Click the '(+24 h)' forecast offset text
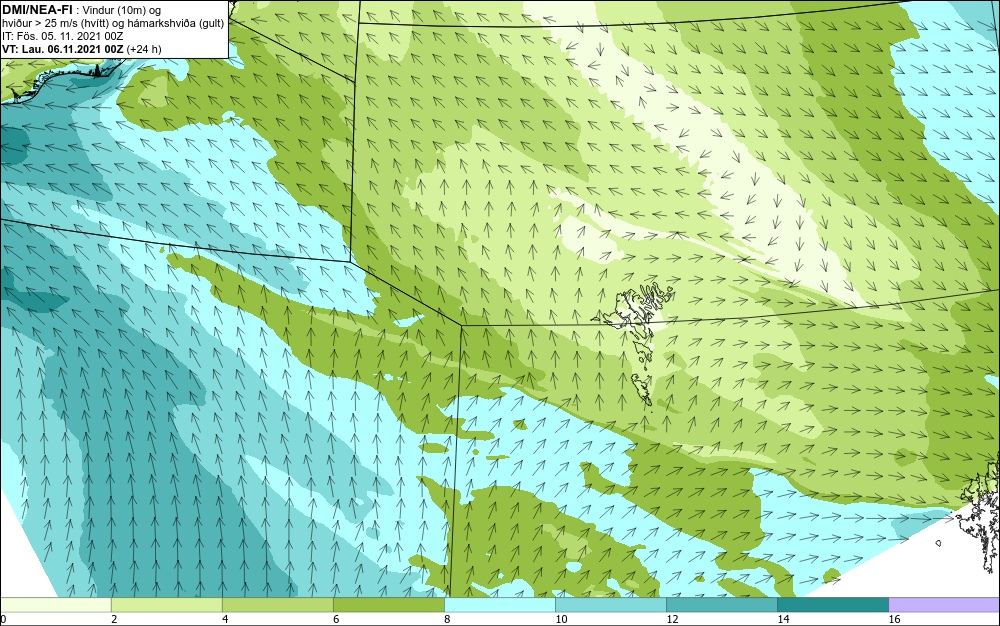The width and height of the screenshot is (1000, 626). [144, 49]
